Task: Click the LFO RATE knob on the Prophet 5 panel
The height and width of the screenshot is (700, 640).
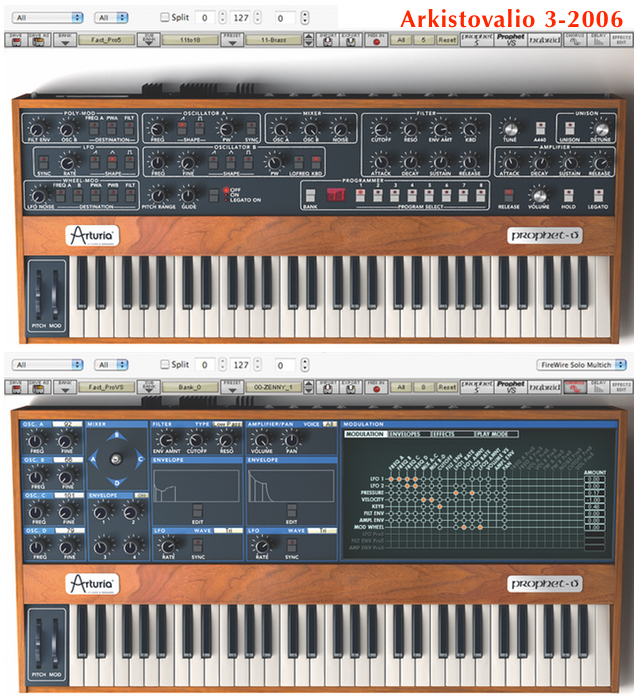Action: (68, 162)
